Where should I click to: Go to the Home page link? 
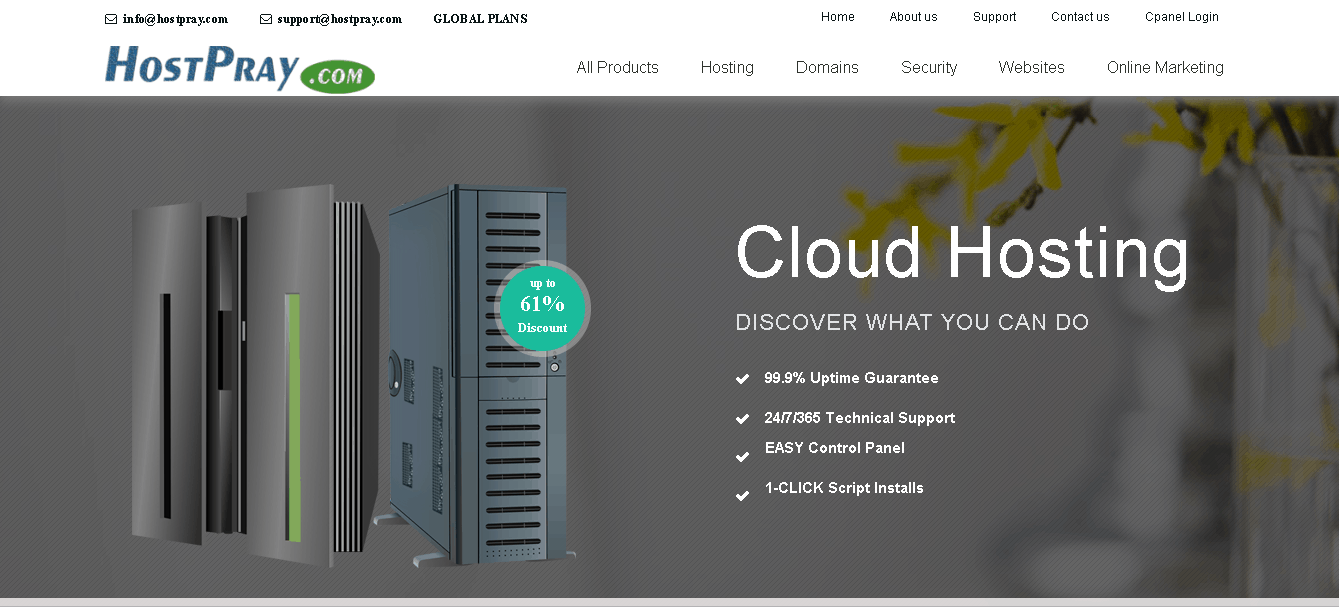point(838,17)
